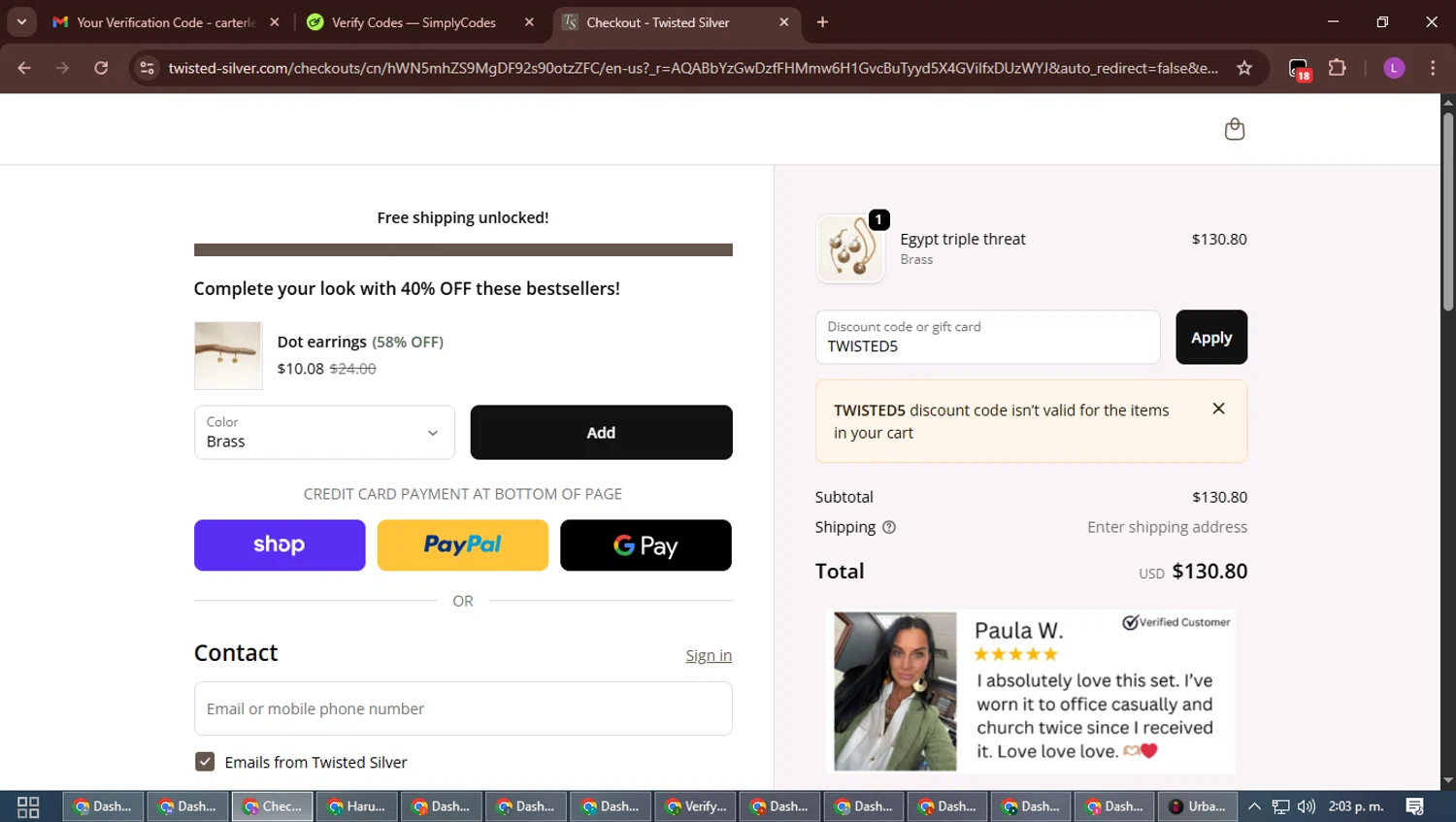This screenshot has height=822, width=1456.
Task: Close the Checkout - Twisted Silver tab
Action: [784, 22]
